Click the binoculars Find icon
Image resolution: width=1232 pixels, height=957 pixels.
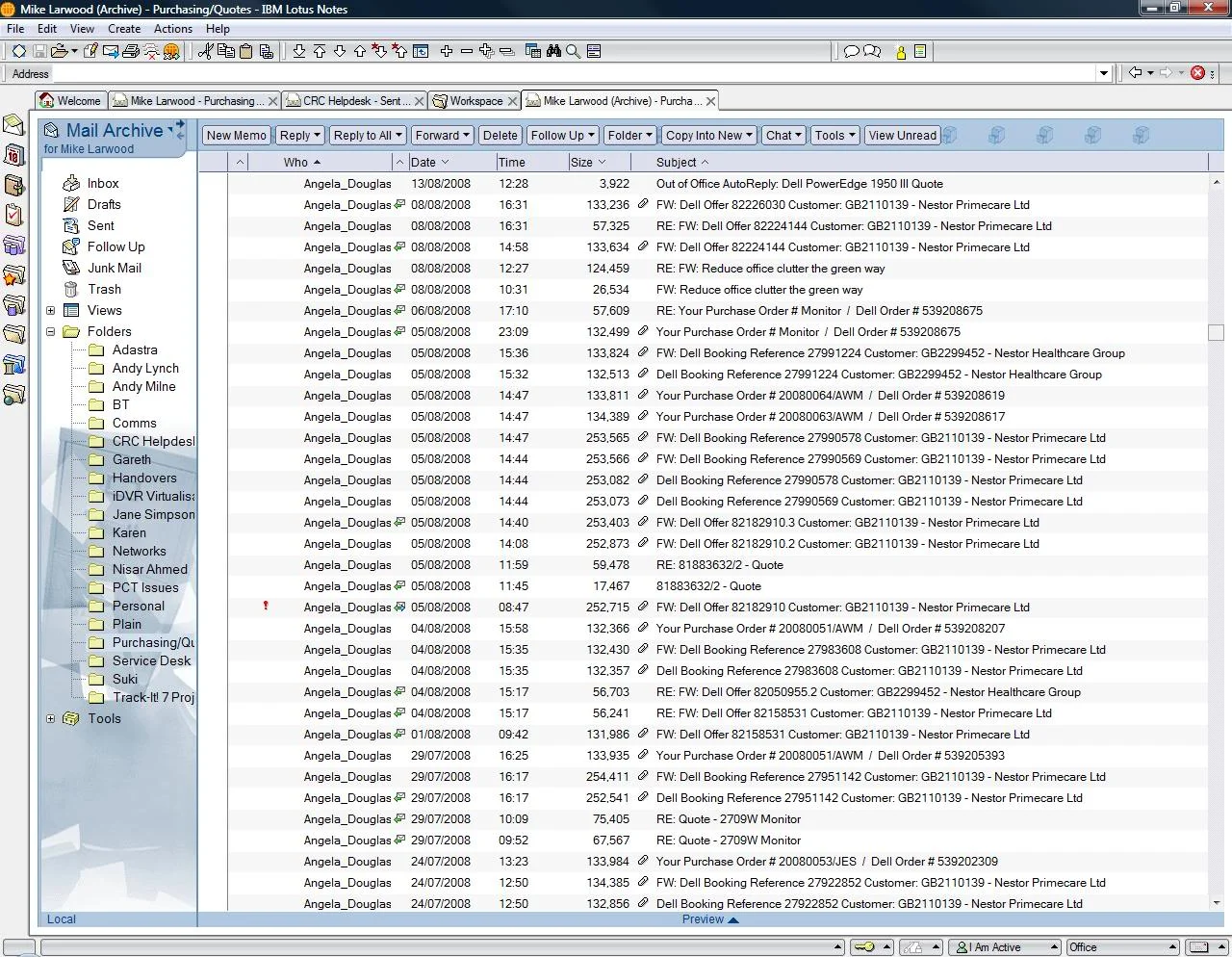(x=553, y=51)
